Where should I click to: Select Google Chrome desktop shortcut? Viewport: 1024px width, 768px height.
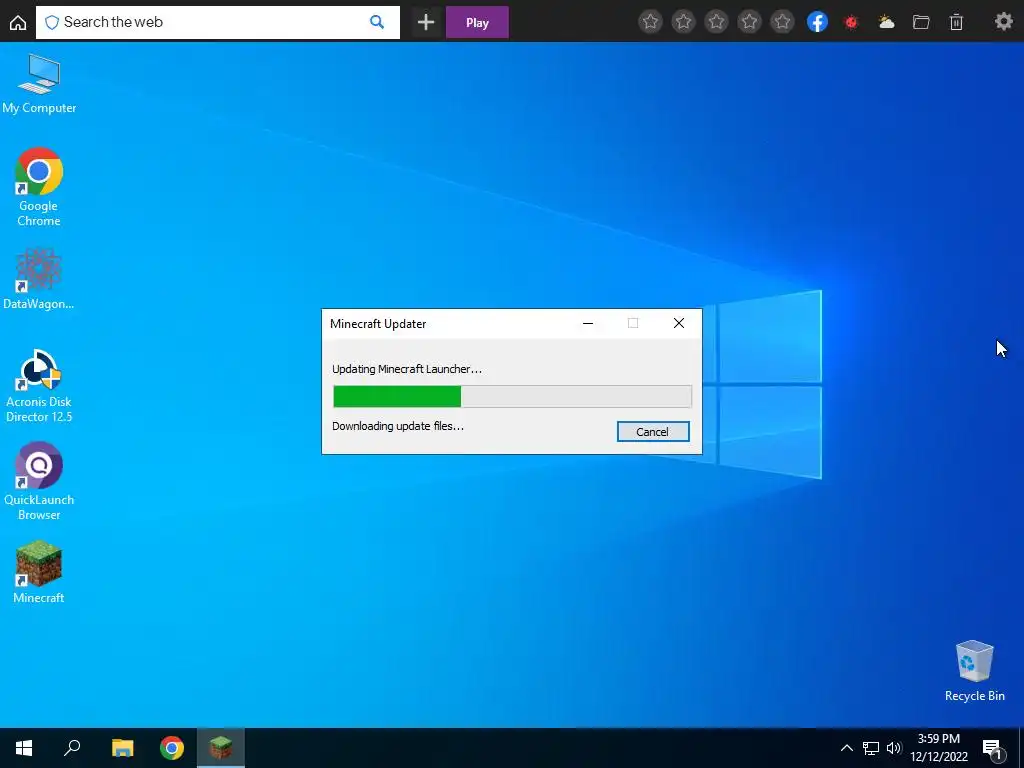39,187
